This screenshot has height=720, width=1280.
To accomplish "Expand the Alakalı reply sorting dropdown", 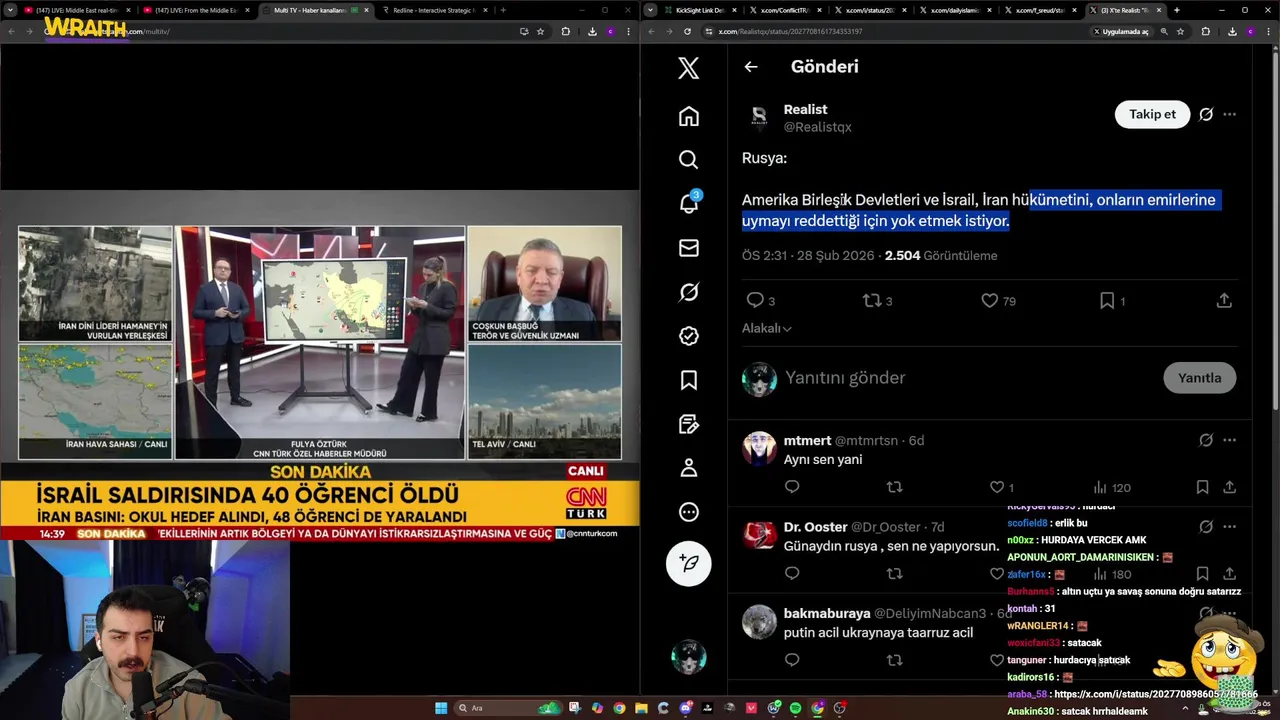I will pyautogui.click(x=767, y=328).
